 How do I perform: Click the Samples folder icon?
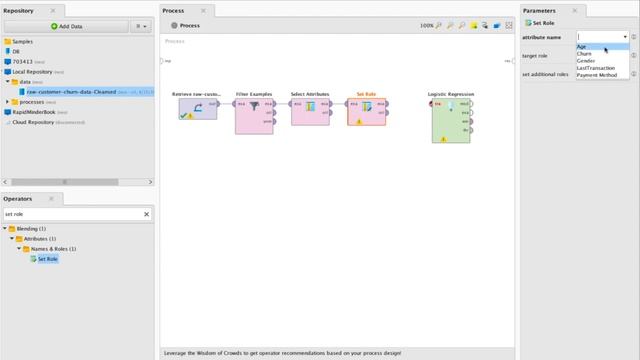(7, 41)
